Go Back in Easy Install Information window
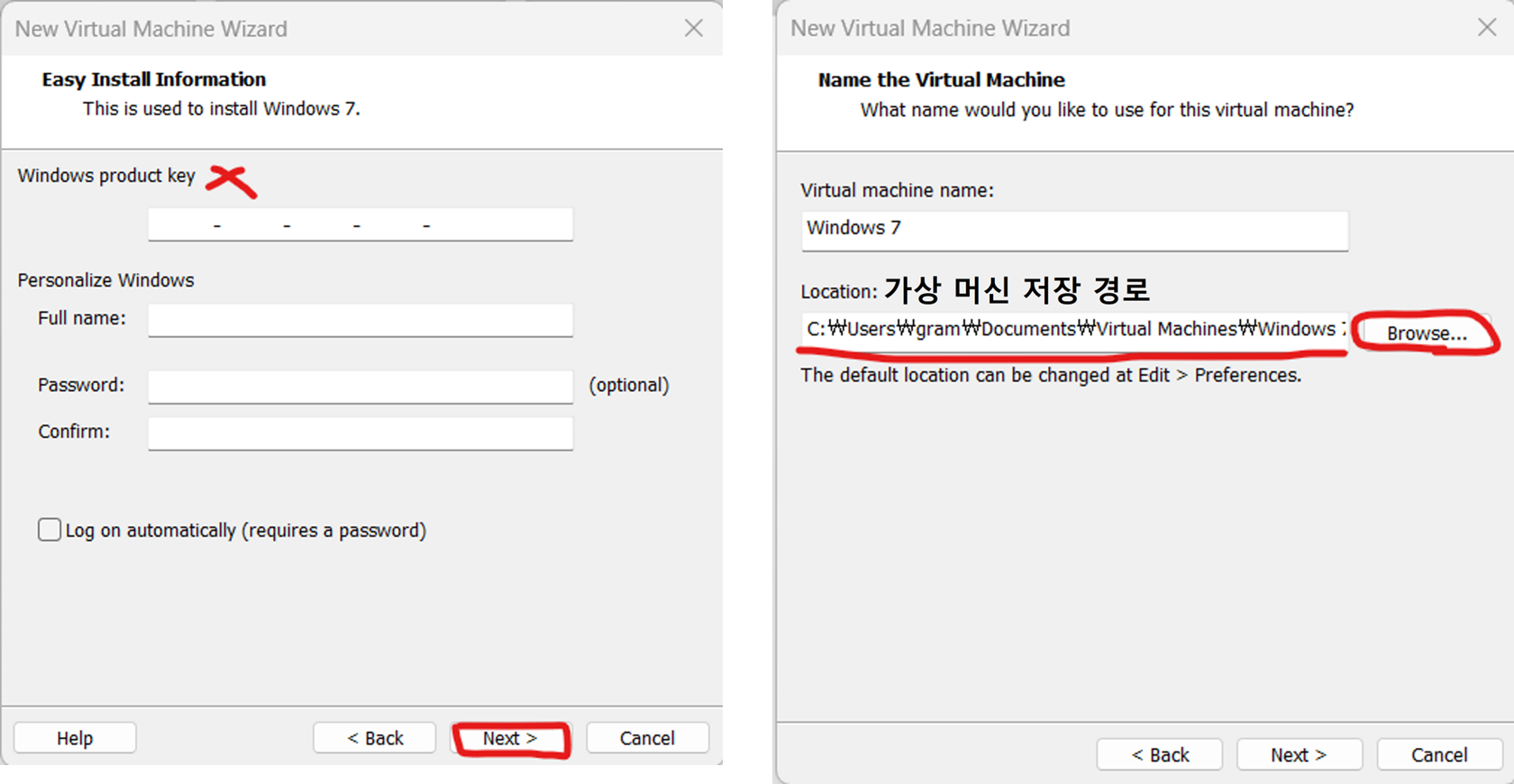 [375, 738]
